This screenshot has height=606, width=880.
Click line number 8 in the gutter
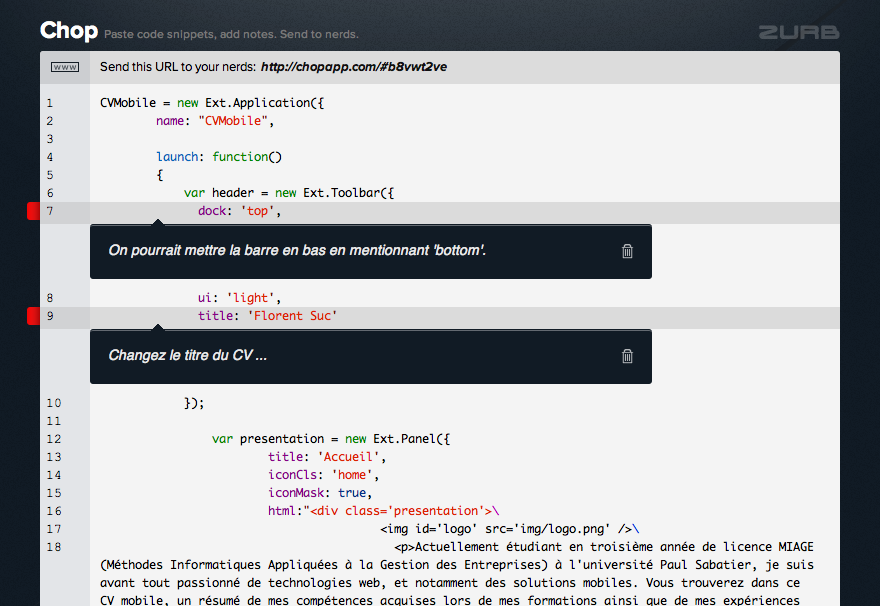point(50,298)
